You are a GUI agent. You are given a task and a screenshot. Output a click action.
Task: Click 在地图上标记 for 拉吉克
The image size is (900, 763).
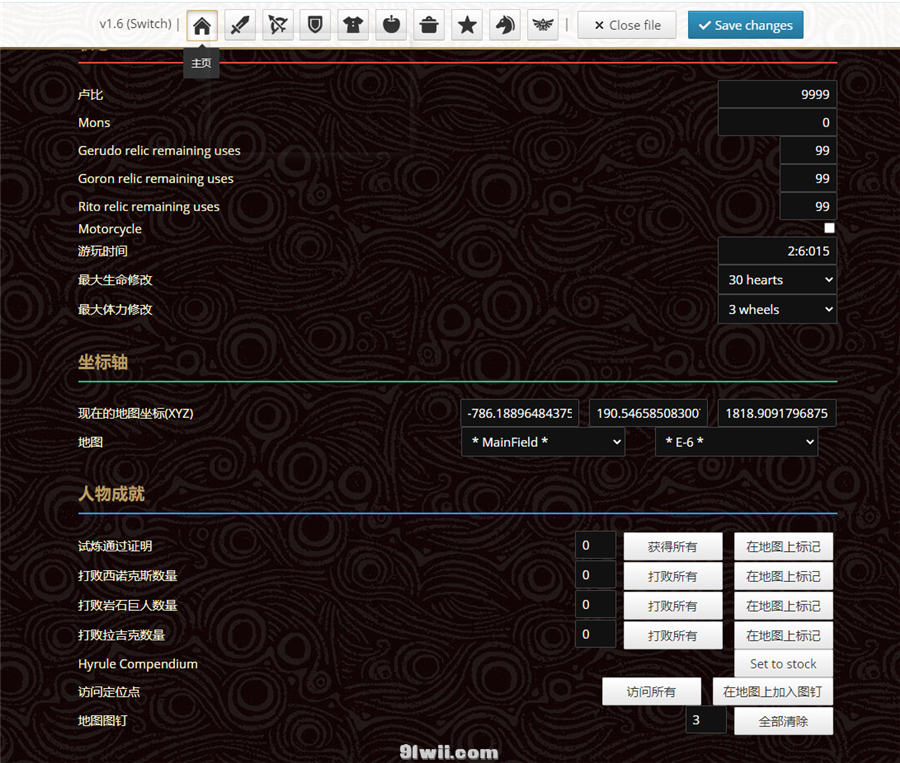(783, 636)
